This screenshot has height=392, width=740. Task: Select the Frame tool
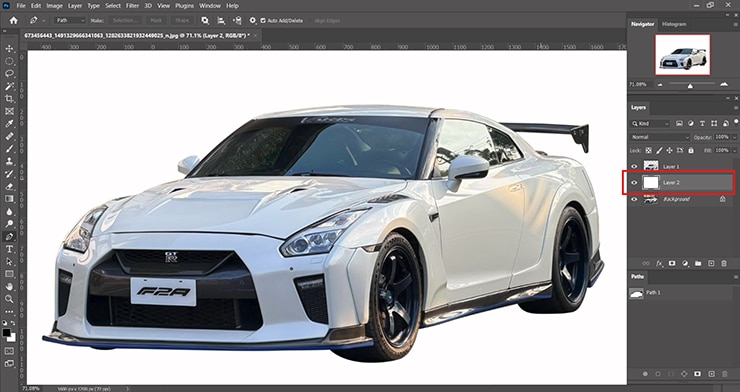click(x=9, y=111)
